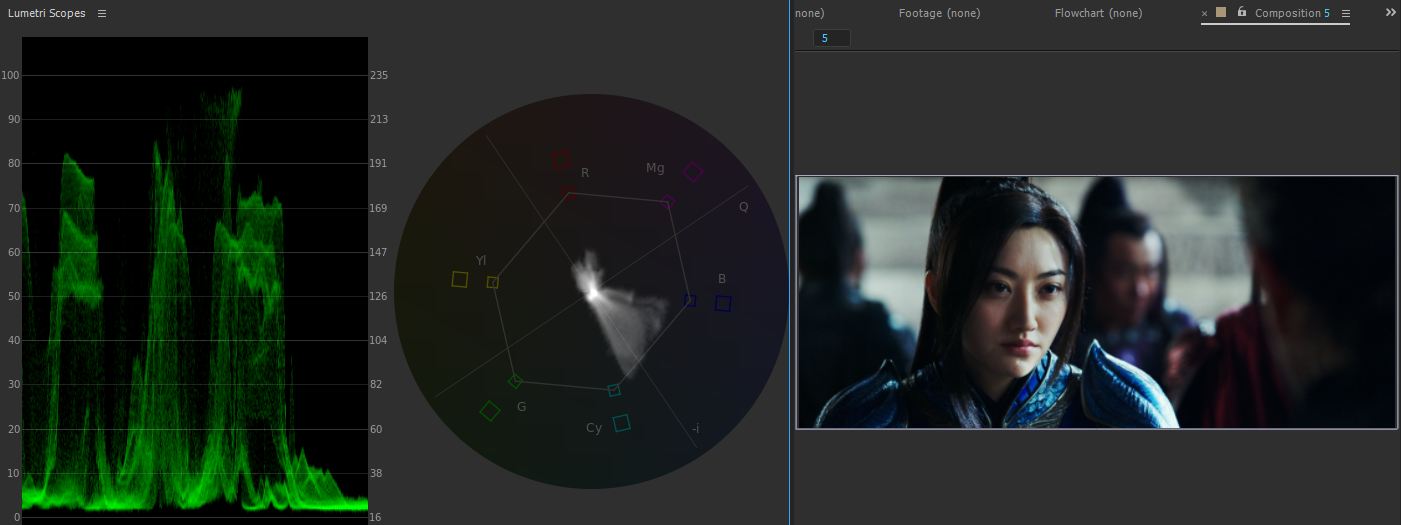Open the Composition panel hamburger menu
Image resolution: width=1401 pixels, height=525 pixels.
(1345, 13)
